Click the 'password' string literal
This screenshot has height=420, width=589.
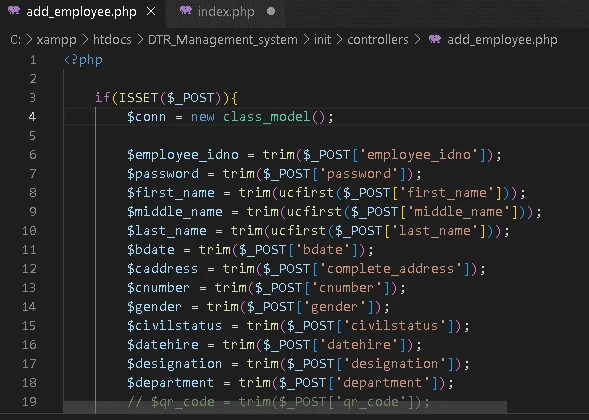358,174
